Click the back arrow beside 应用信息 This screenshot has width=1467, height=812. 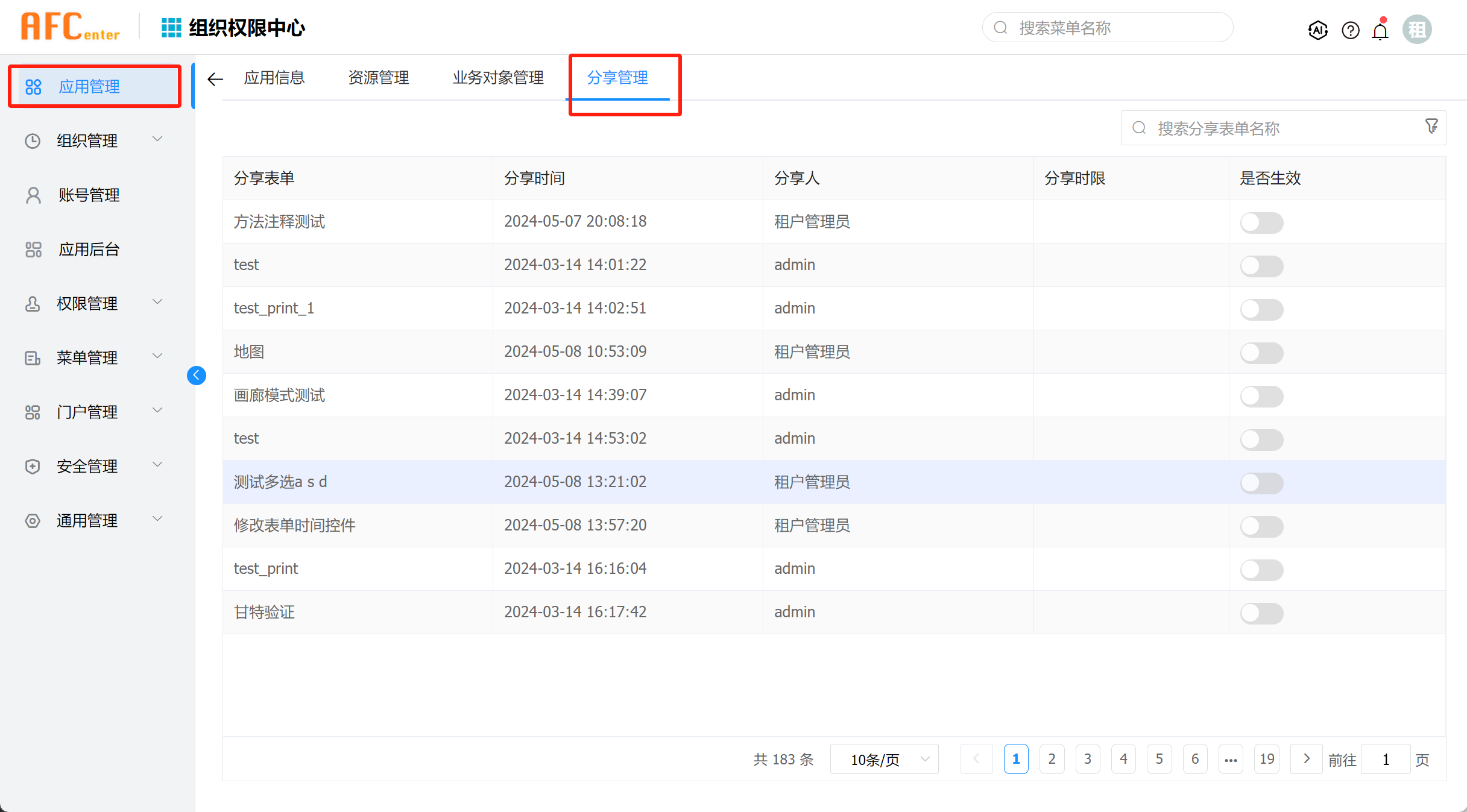[215, 79]
